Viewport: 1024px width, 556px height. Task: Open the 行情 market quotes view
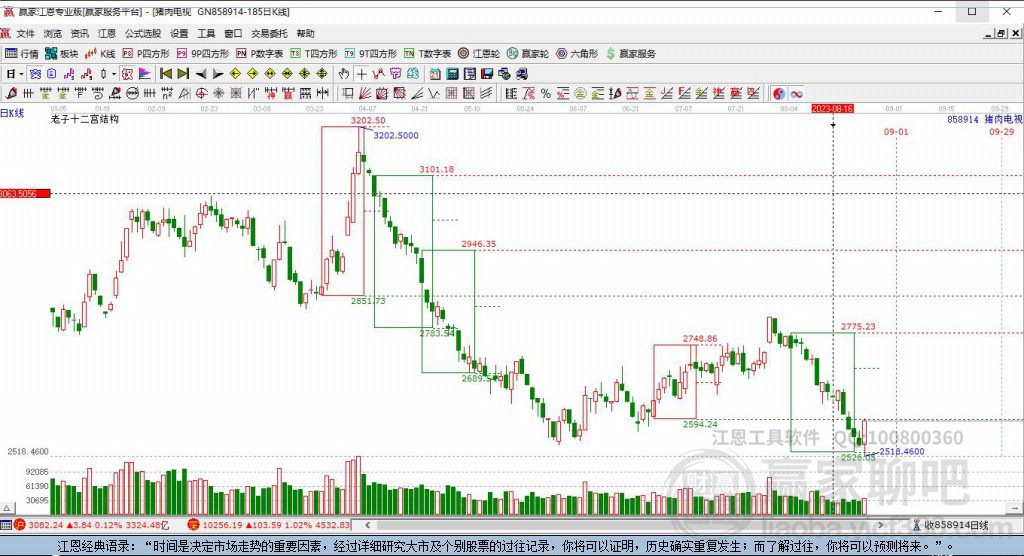(22, 54)
